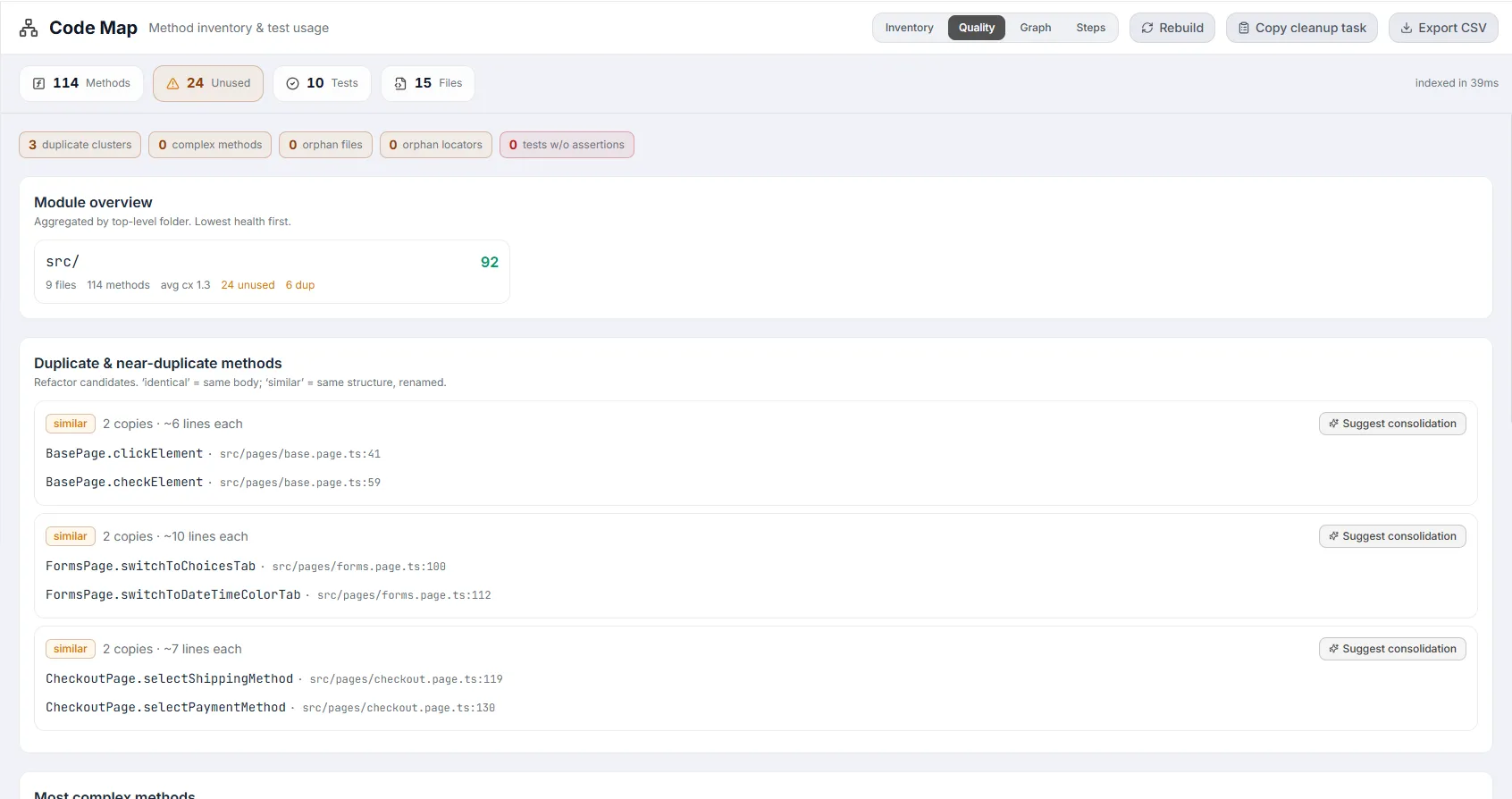Click file path src/pages/forms.page.ts:100
The width and height of the screenshot is (1512, 799).
(x=359, y=567)
